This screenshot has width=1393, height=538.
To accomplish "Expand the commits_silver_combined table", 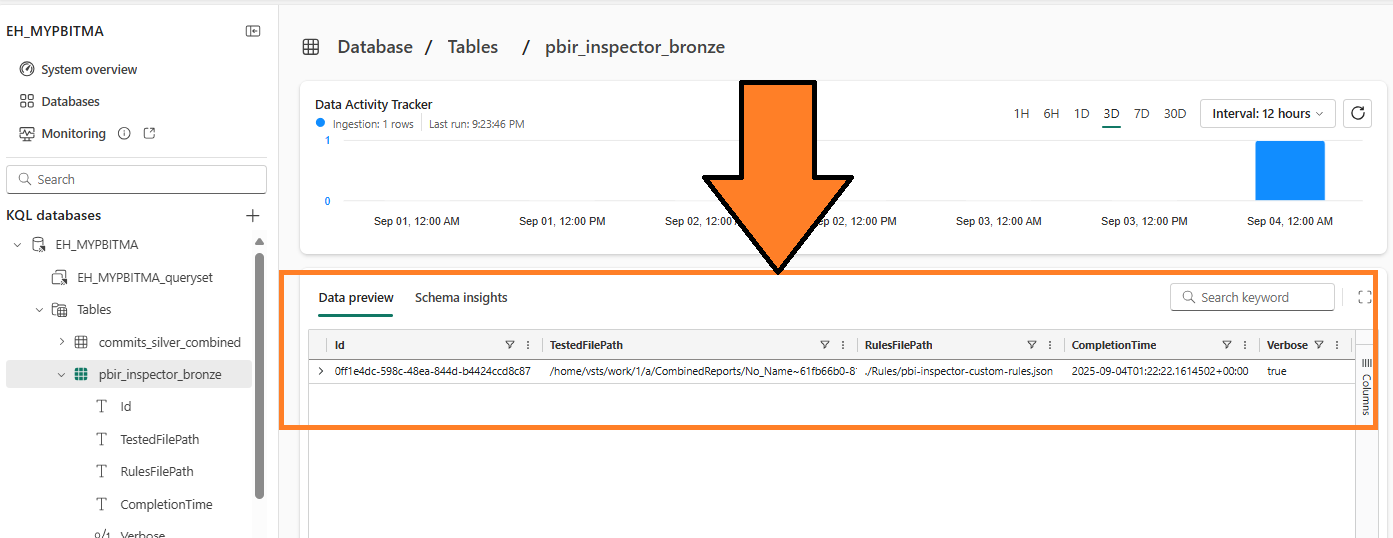I will coord(61,342).
